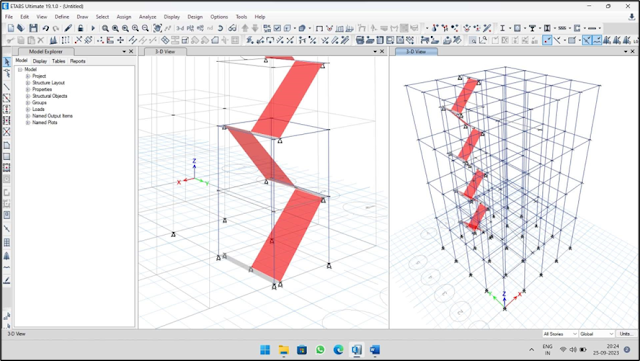This screenshot has height=361, width=640.
Task: Expand the Properties tree node
Action: [28, 89]
